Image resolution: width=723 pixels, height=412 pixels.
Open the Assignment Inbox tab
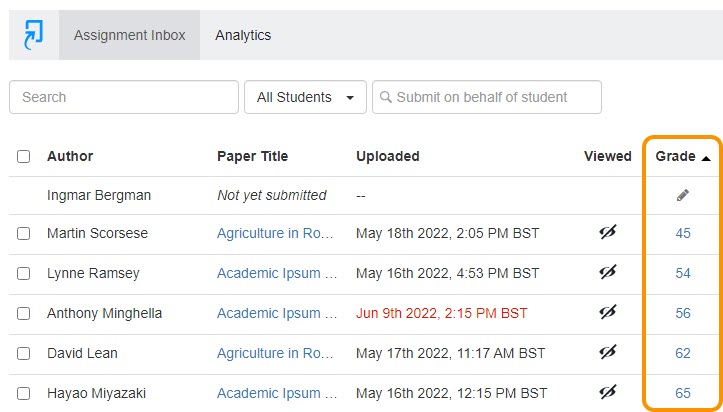pyautogui.click(x=129, y=35)
